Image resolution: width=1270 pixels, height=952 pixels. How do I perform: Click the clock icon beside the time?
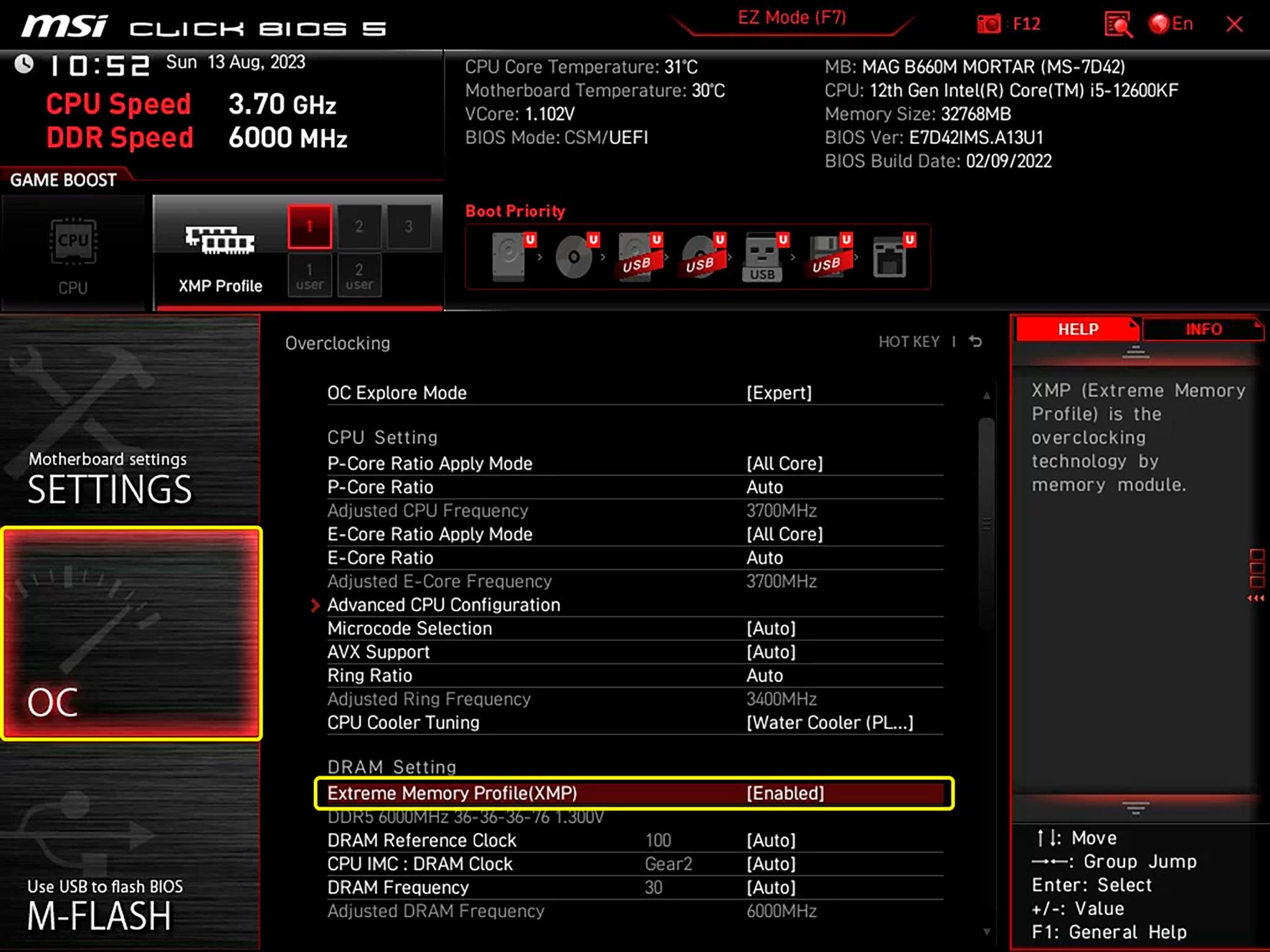[x=24, y=65]
